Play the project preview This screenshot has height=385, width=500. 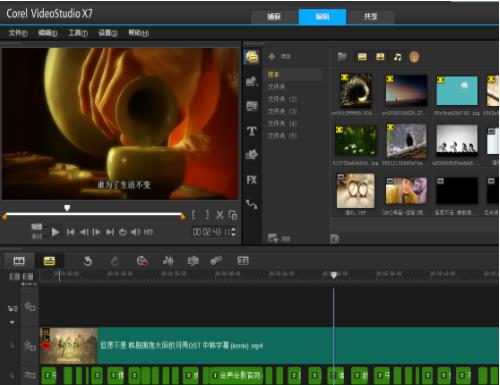55,232
